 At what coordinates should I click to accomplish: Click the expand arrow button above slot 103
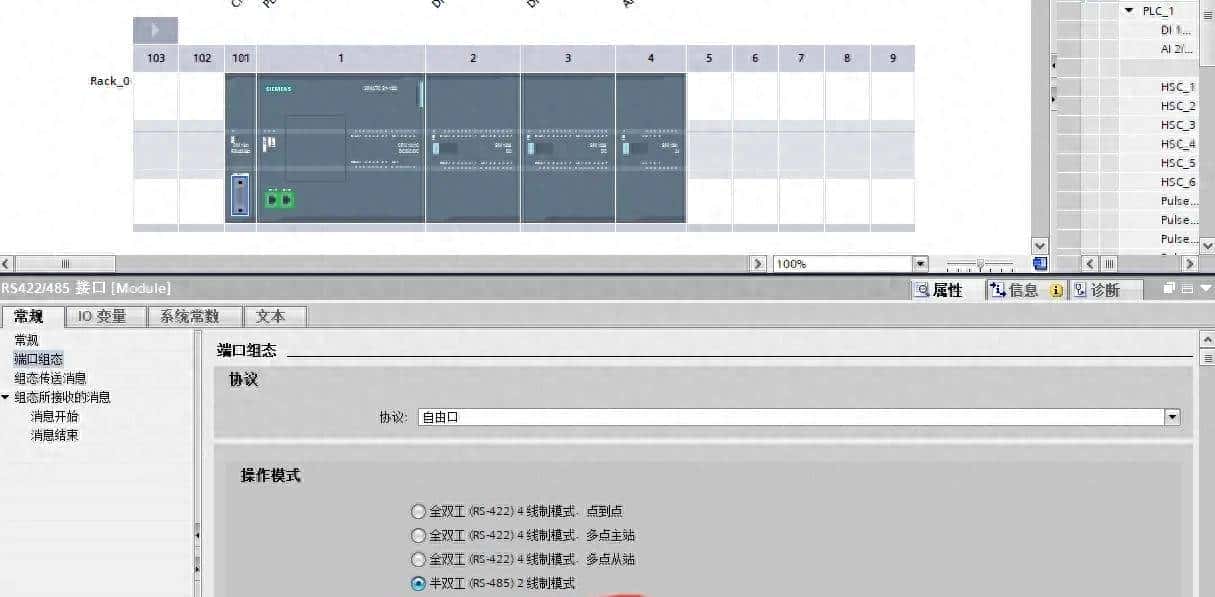[x=155, y=30]
